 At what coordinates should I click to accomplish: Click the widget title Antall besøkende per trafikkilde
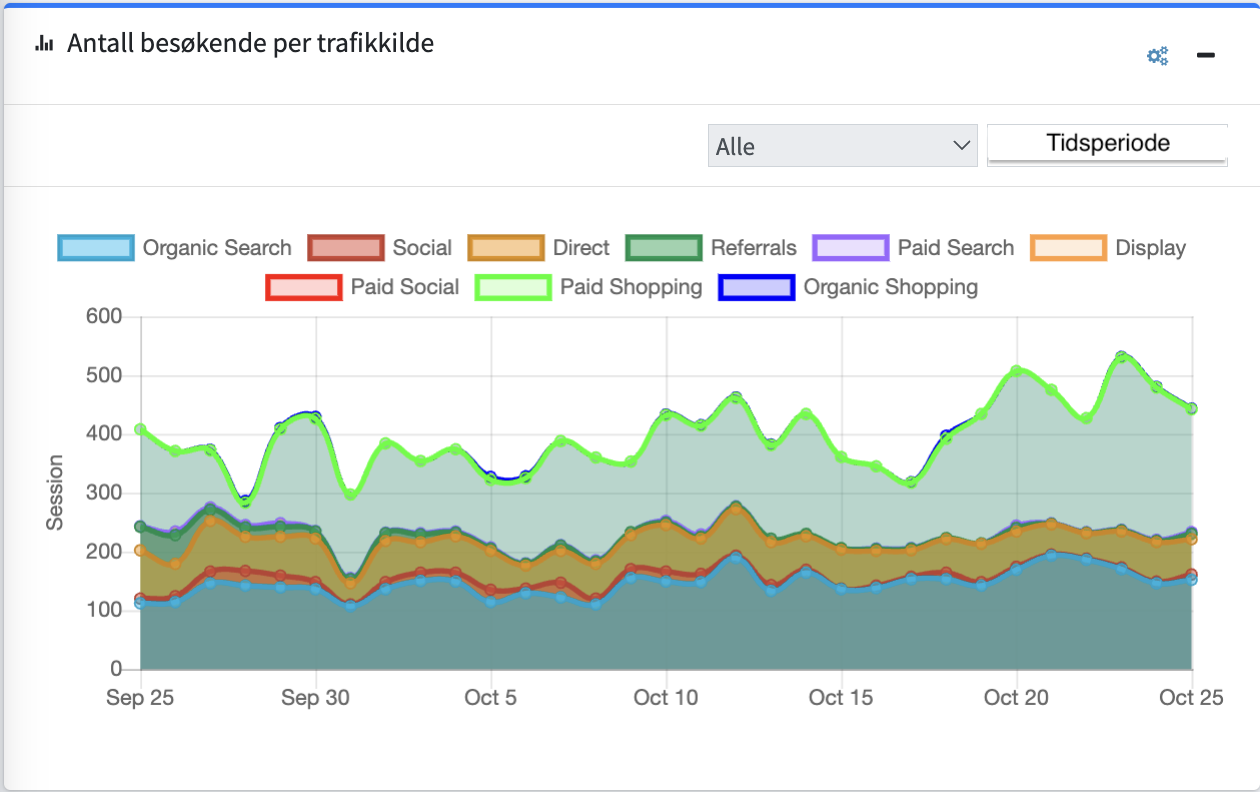[250, 44]
